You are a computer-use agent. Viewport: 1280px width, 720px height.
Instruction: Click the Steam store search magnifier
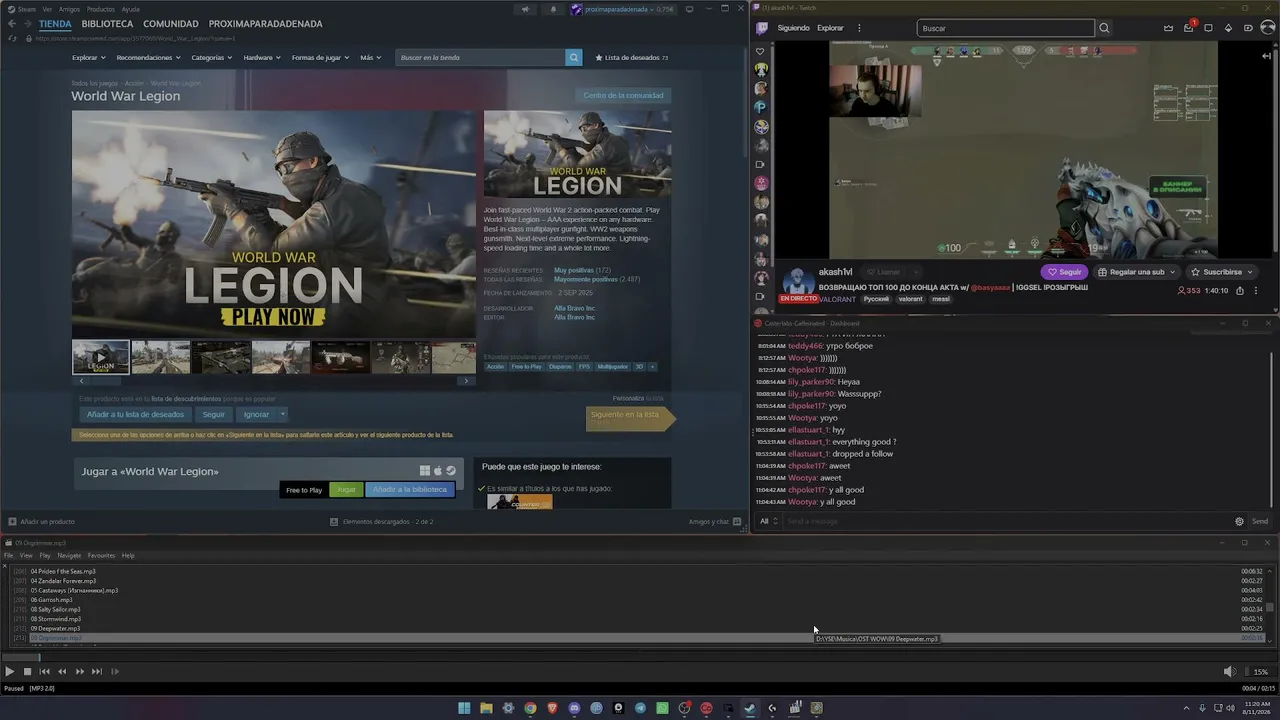574,58
